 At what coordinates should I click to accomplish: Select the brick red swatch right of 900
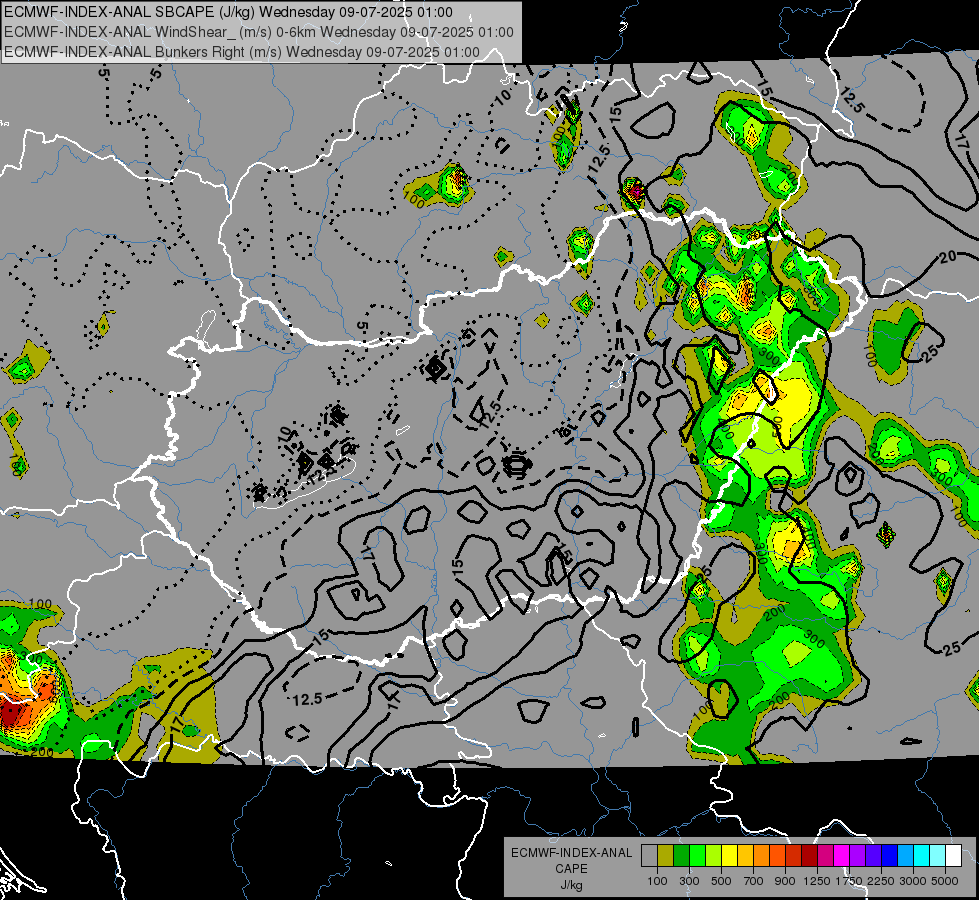(794, 856)
